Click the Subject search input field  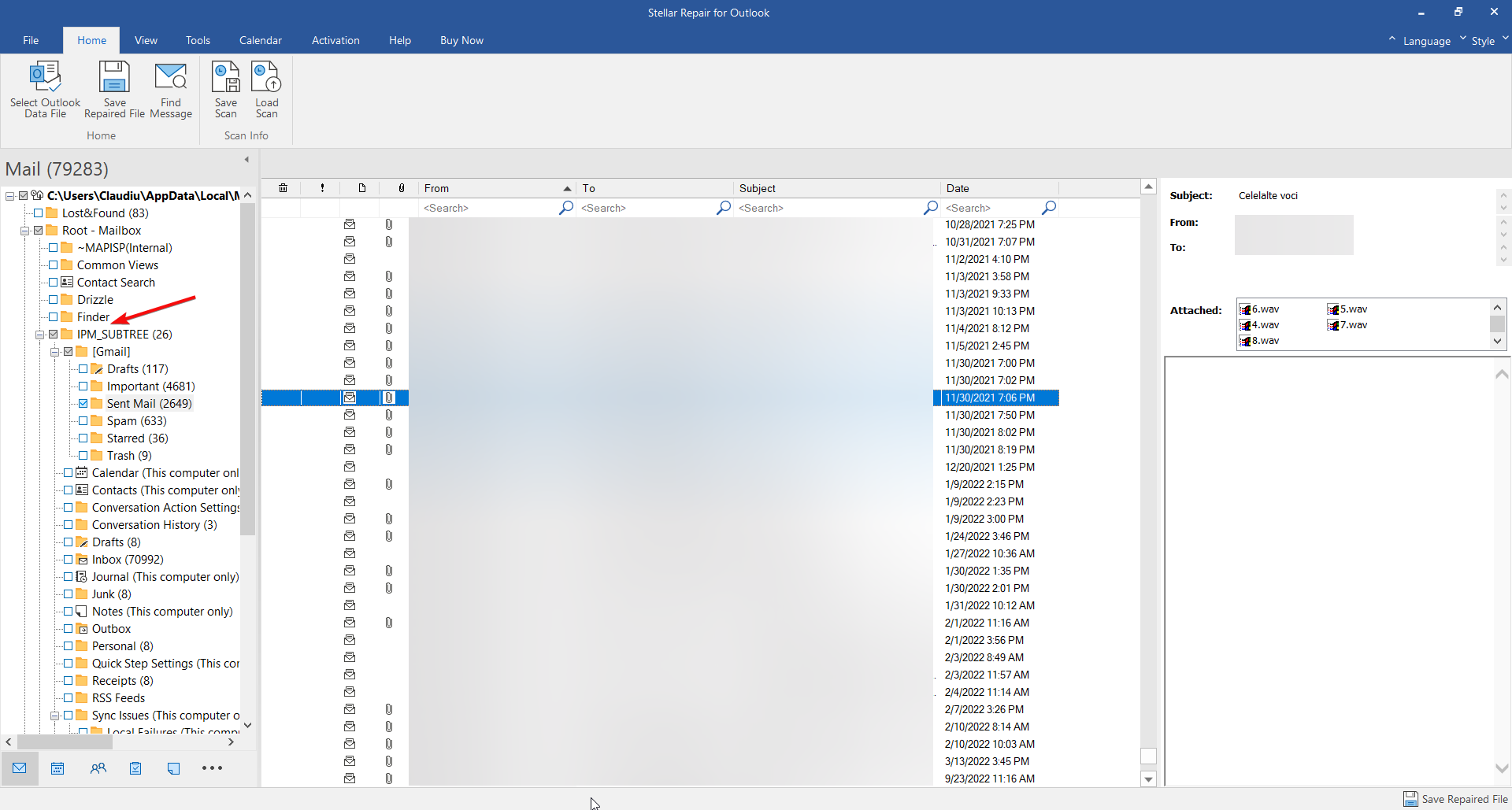coord(828,208)
